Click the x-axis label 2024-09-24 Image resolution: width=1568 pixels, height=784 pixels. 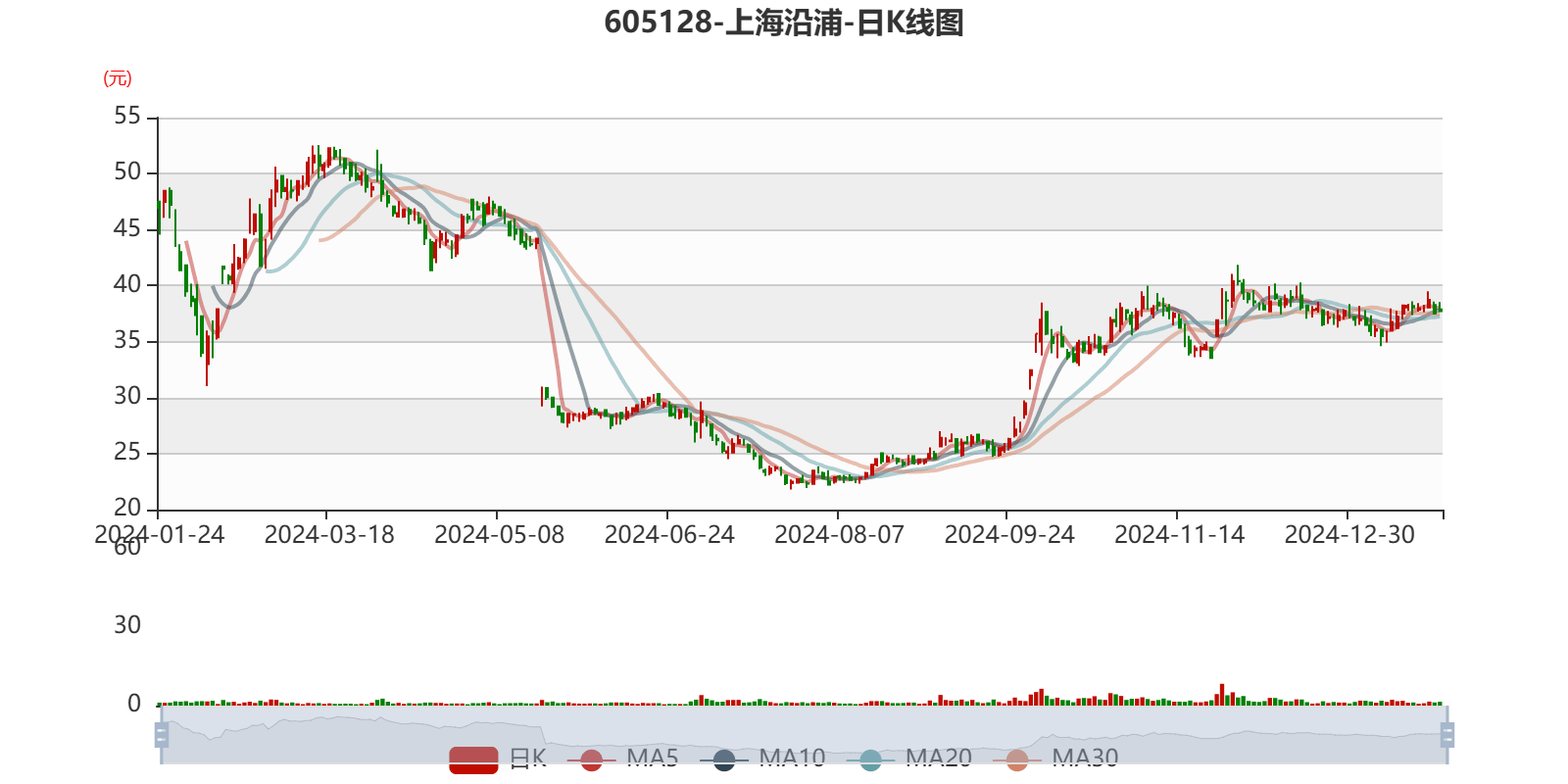pos(1009,535)
